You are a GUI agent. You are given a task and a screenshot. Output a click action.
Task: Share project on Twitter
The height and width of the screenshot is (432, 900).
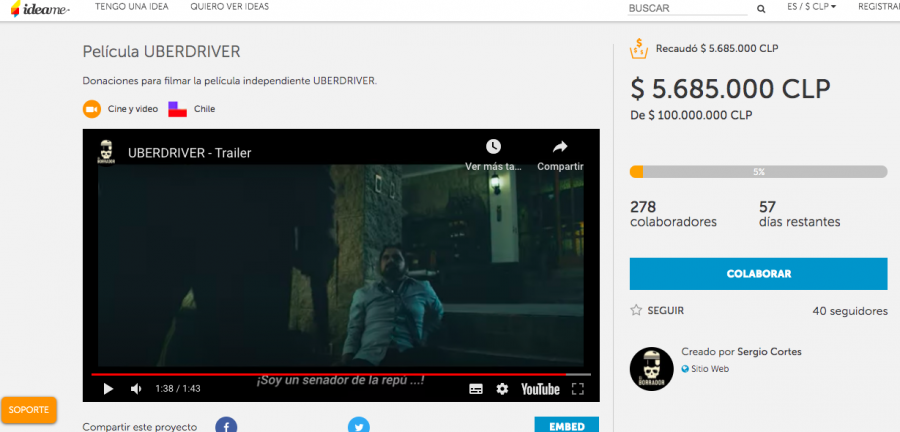tap(359, 425)
